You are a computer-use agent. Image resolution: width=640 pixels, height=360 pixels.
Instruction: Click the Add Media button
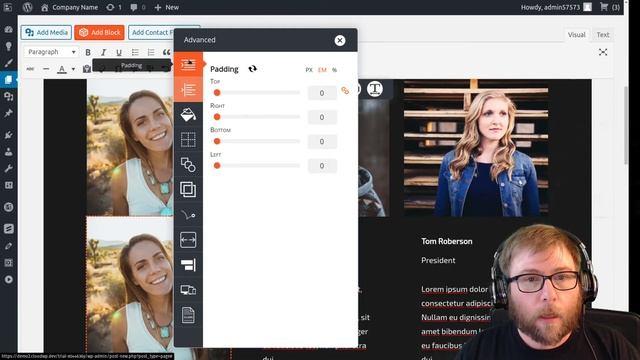[47, 32]
